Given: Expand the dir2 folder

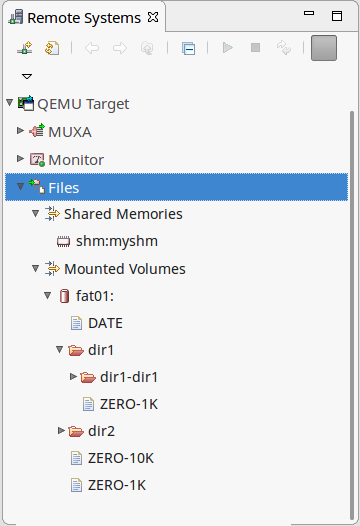Looking at the screenshot, I should pyautogui.click(x=61, y=430).
